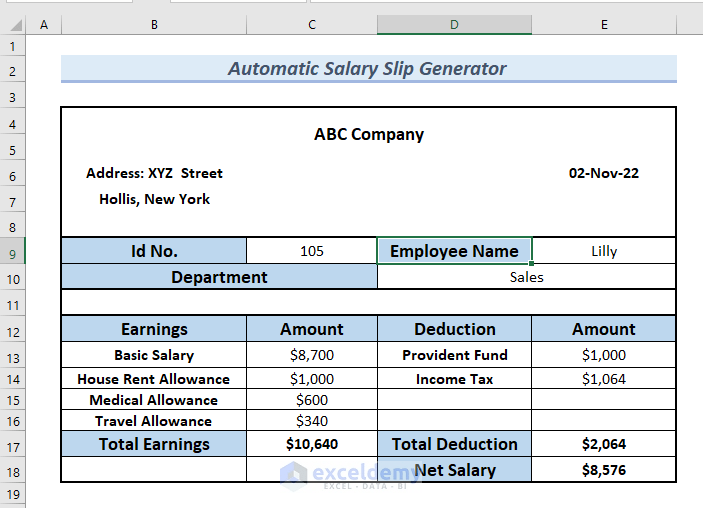Select the Id No. label cell
Viewport: 703px width, 508px height.
coord(154,251)
